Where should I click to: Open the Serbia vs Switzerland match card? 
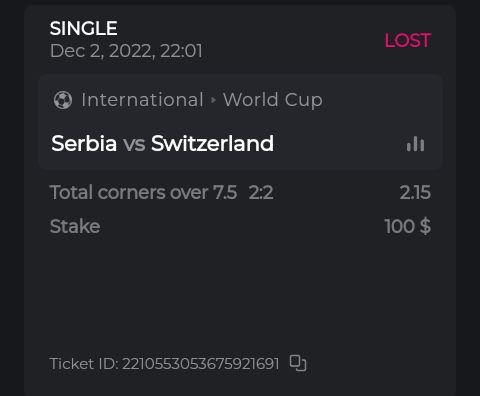tap(241, 122)
